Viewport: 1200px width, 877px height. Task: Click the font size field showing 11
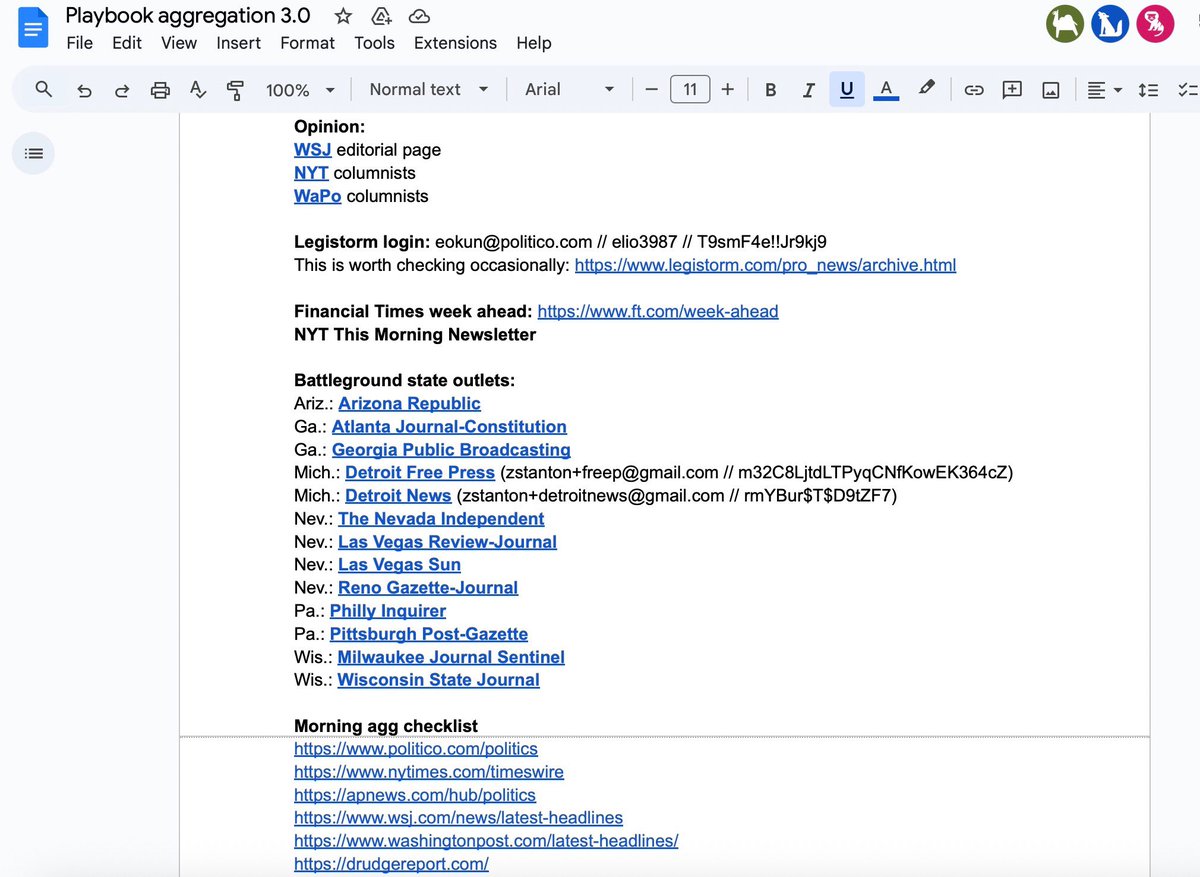[x=690, y=89]
